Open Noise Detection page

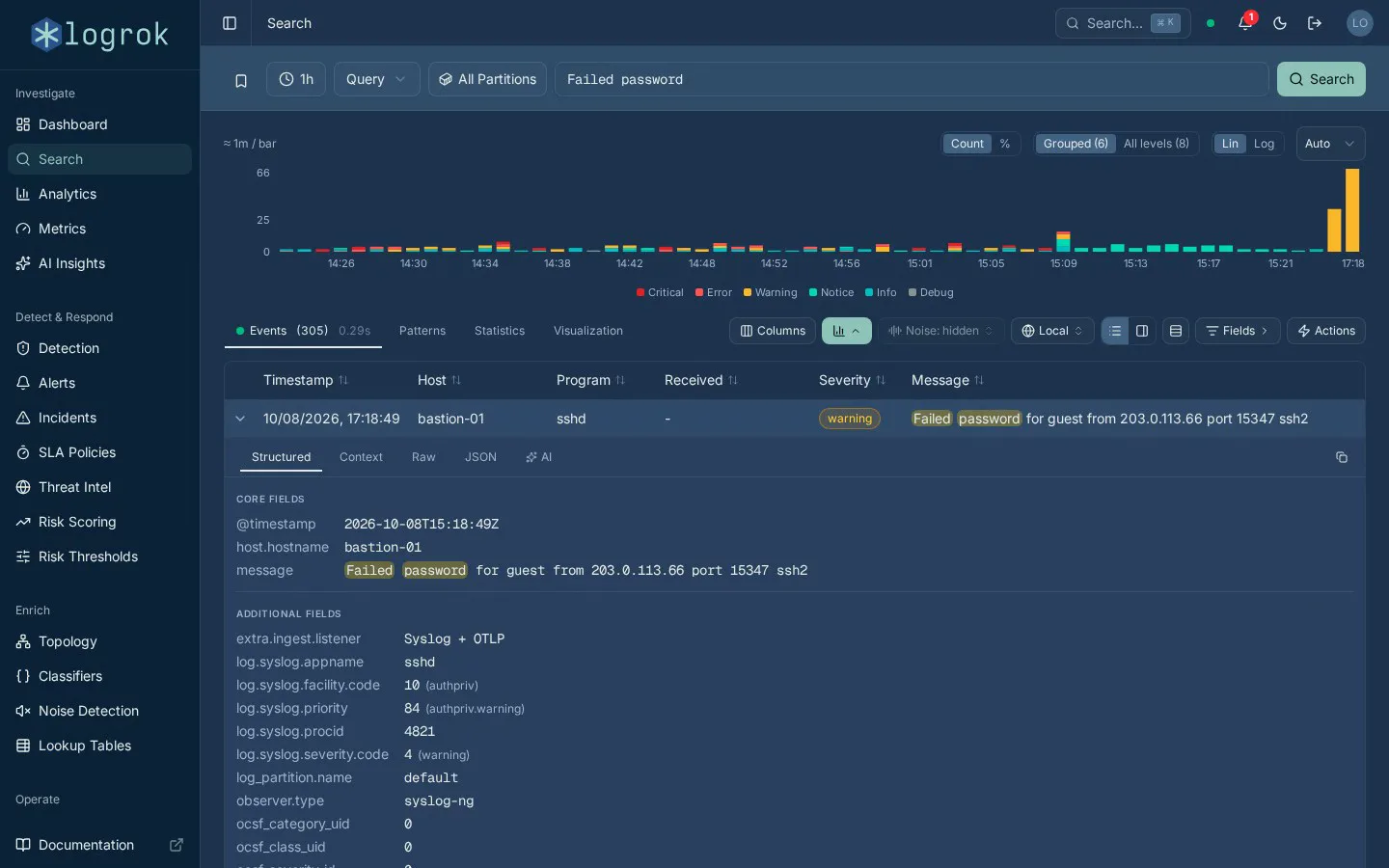pyautogui.click(x=99, y=711)
